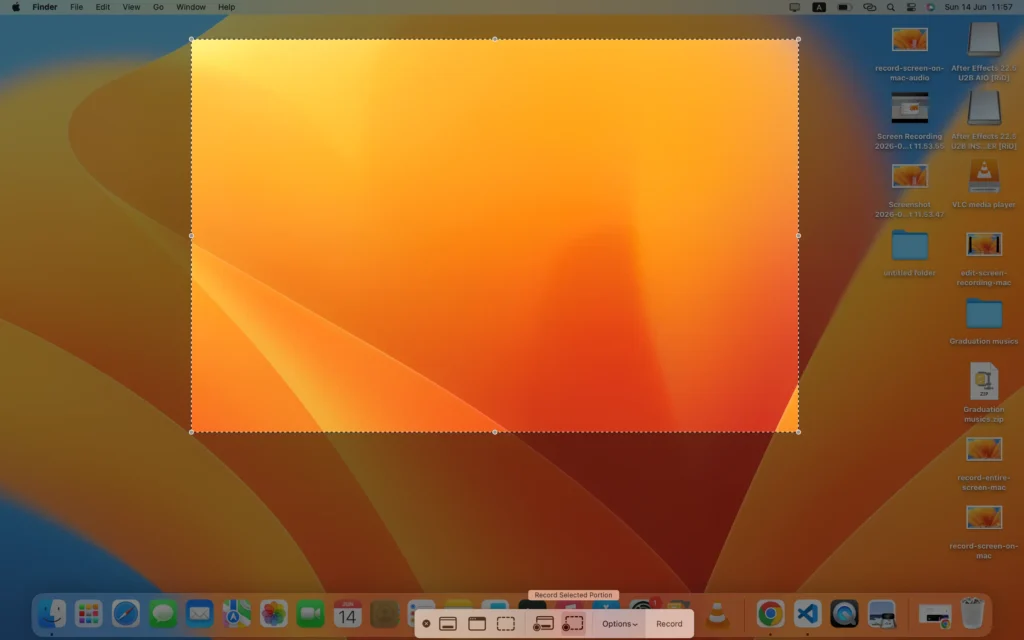Click top-middle edge handle of recording selection

pos(495,39)
